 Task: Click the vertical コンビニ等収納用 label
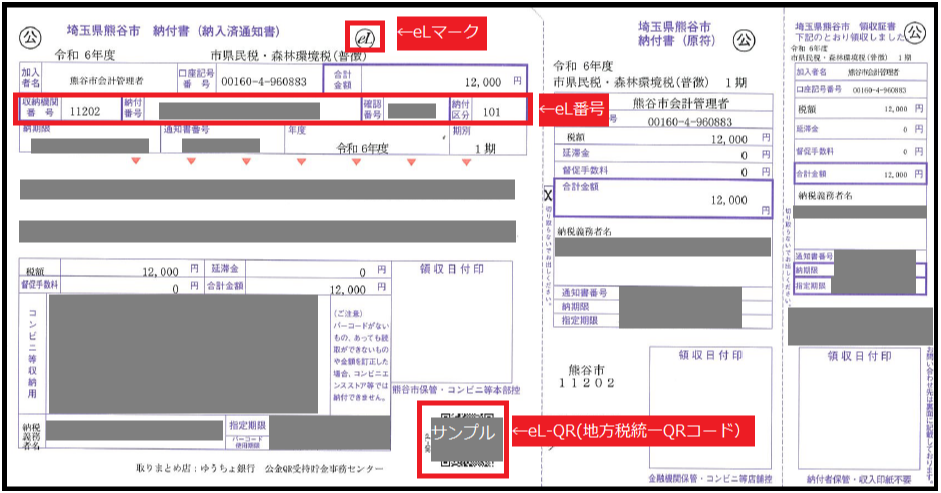(x=32, y=354)
